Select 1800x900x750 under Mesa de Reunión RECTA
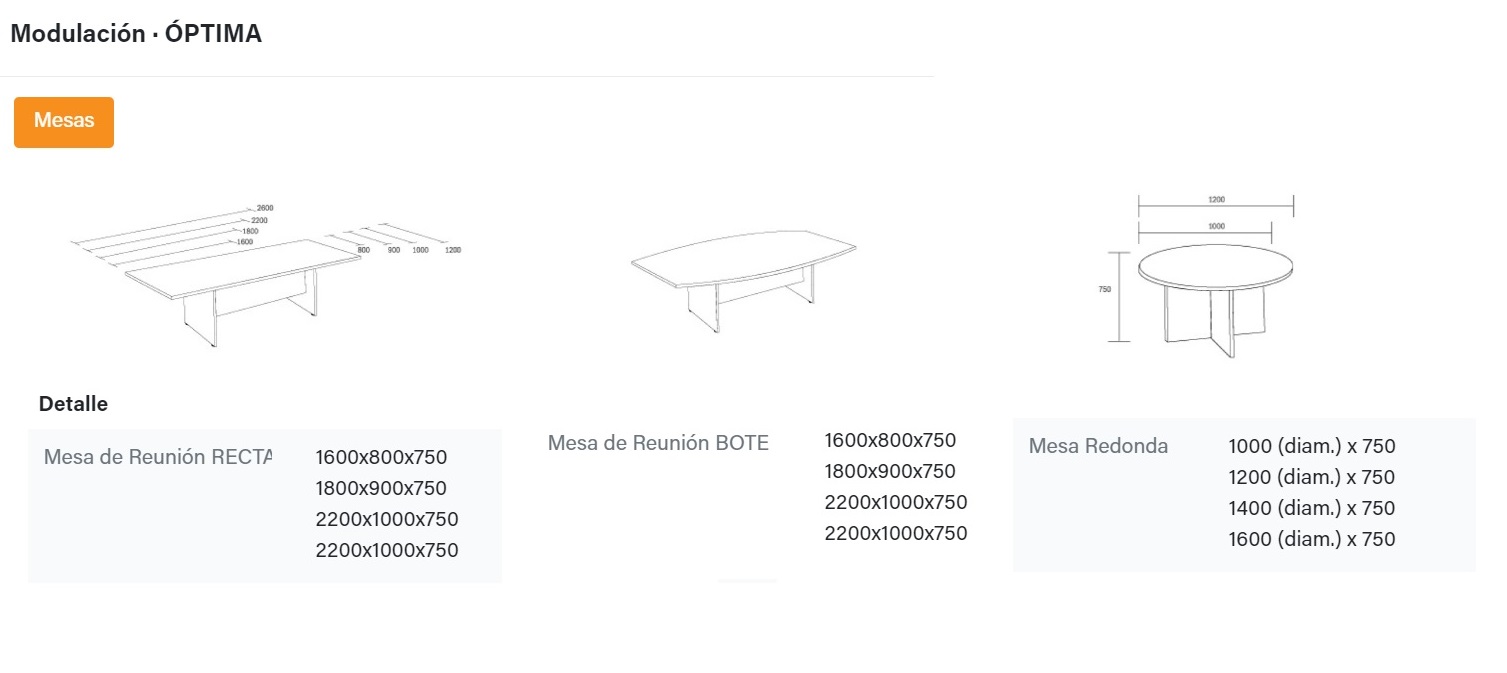 pyautogui.click(x=381, y=489)
